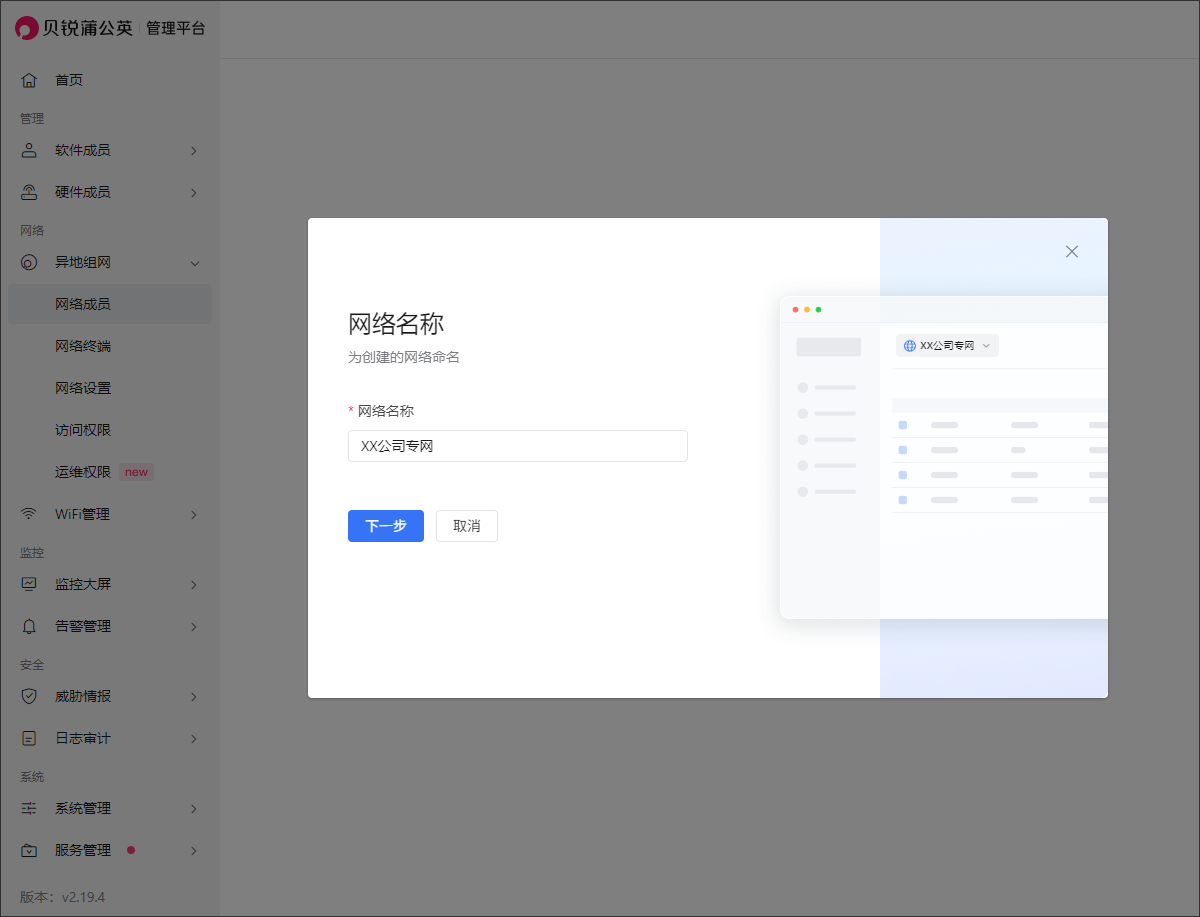The image size is (1200, 917).
Task: Click the WiFi管理 wireless icon
Action: tap(29, 514)
